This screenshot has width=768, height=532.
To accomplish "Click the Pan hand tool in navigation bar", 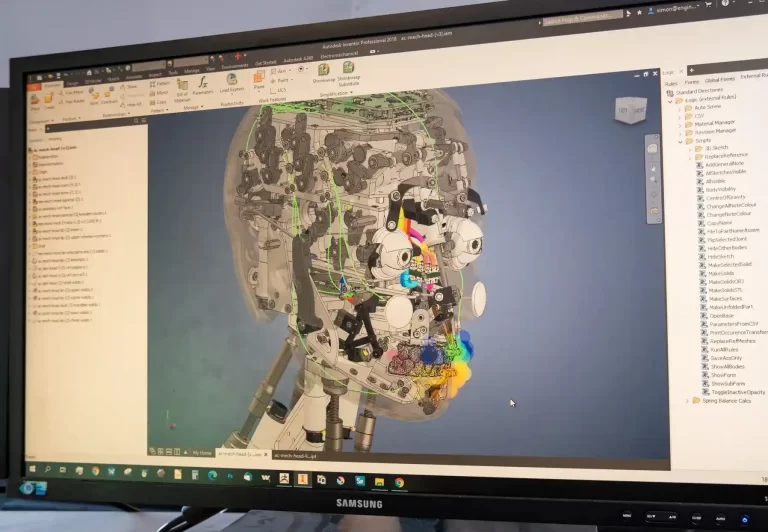I will click(653, 167).
